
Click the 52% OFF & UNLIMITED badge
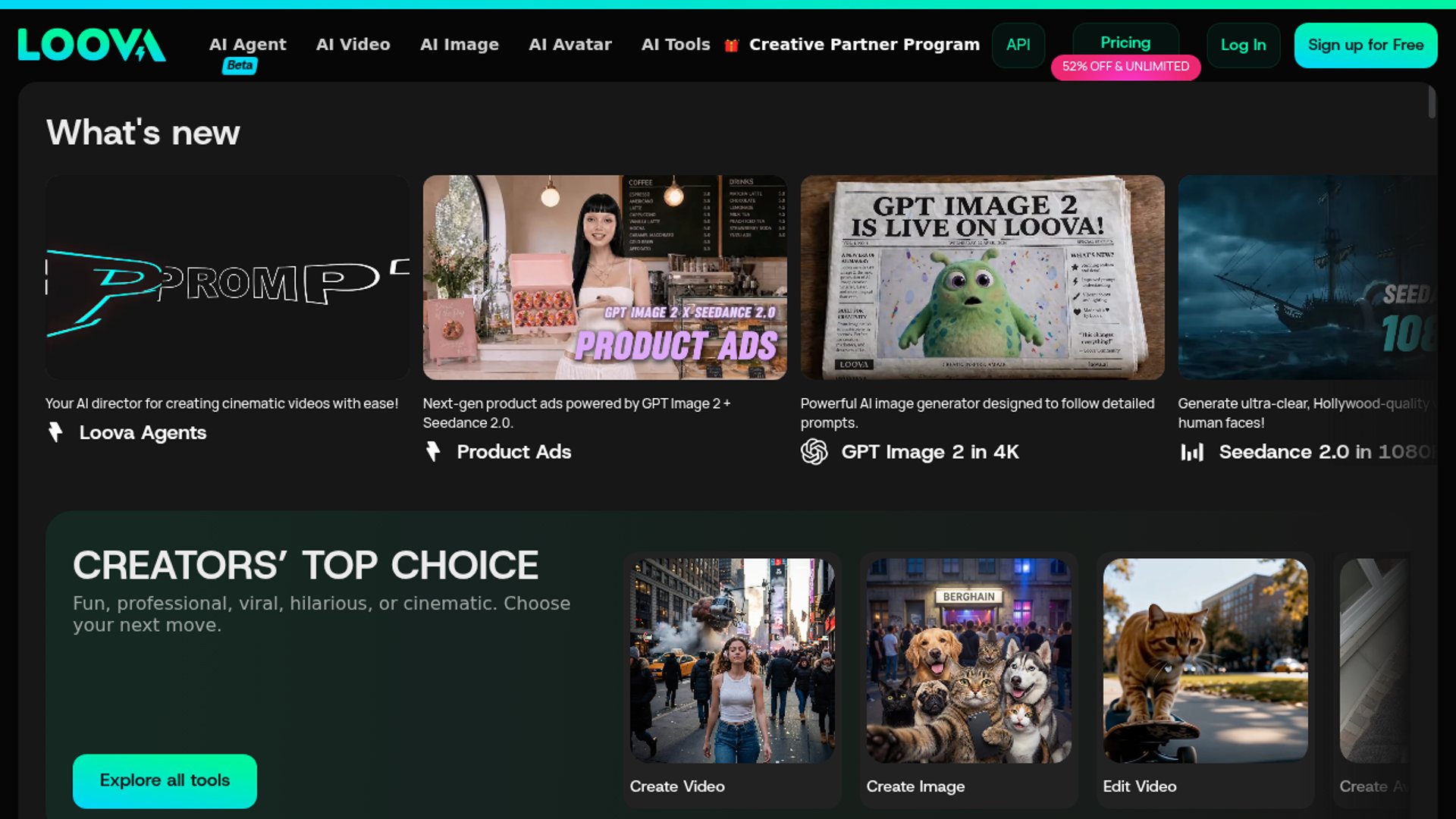click(x=1125, y=67)
